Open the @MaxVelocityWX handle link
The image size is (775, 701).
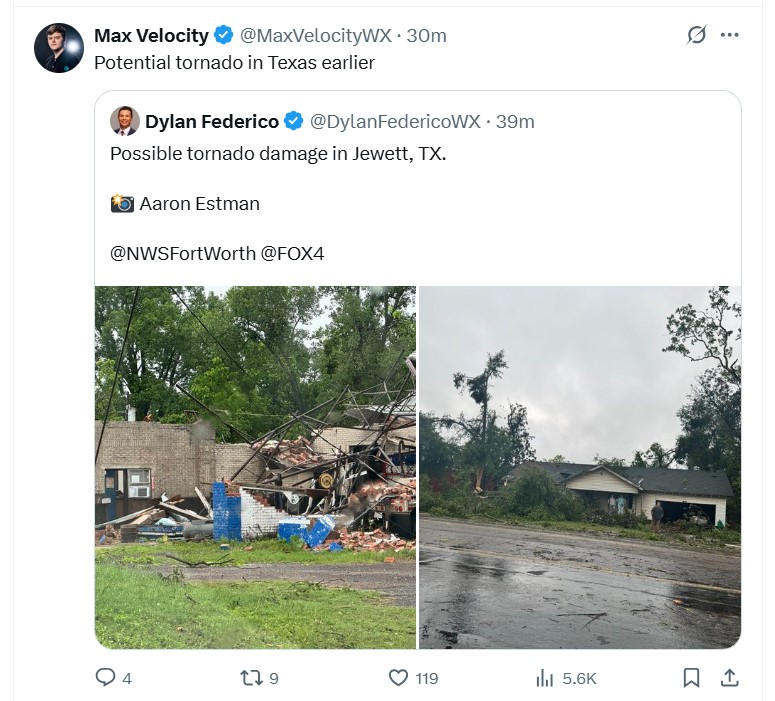point(315,36)
